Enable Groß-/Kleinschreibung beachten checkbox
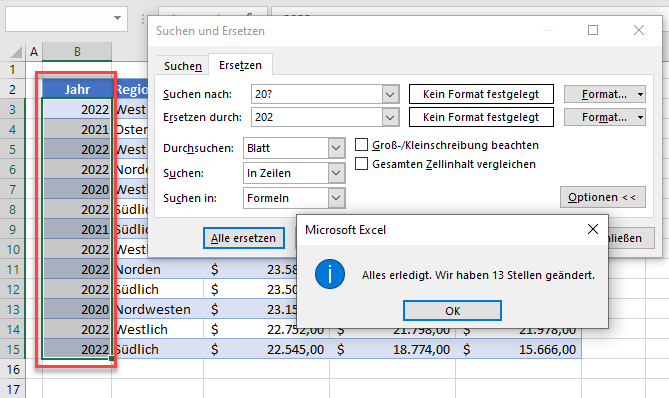The image size is (669, 398). pos(361,145)
